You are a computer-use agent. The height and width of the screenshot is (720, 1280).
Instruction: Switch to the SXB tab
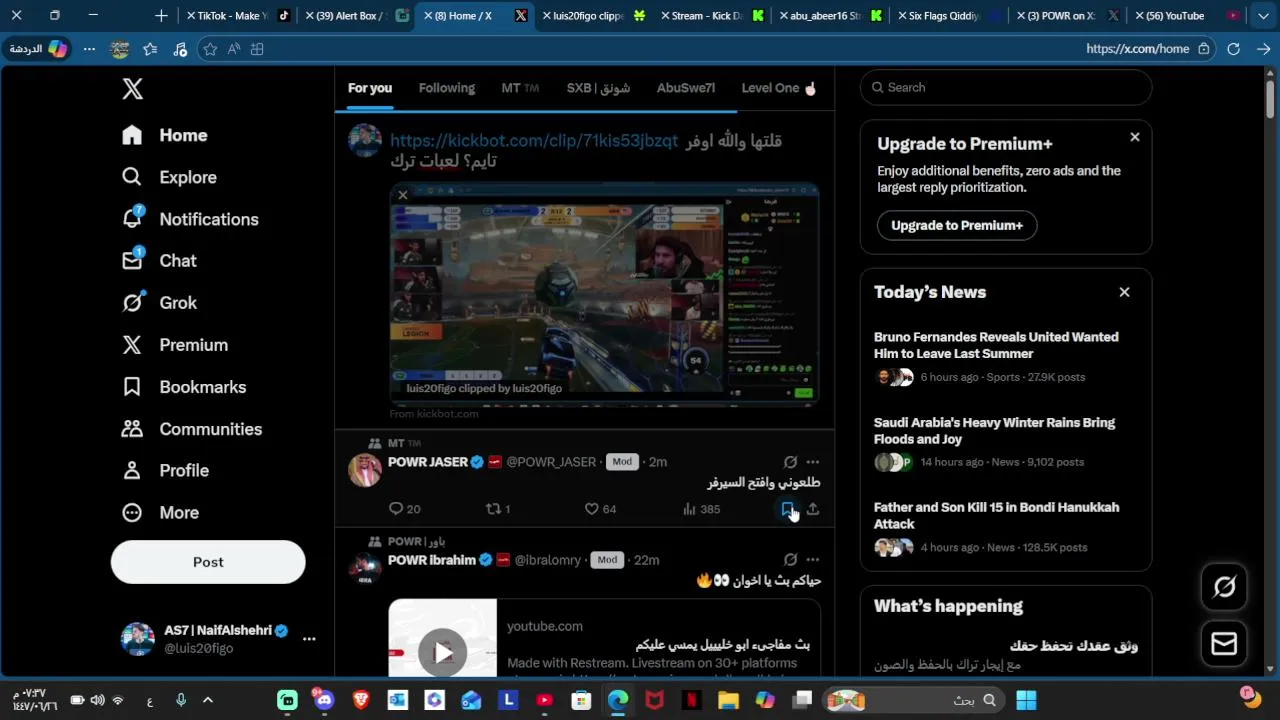598,88
